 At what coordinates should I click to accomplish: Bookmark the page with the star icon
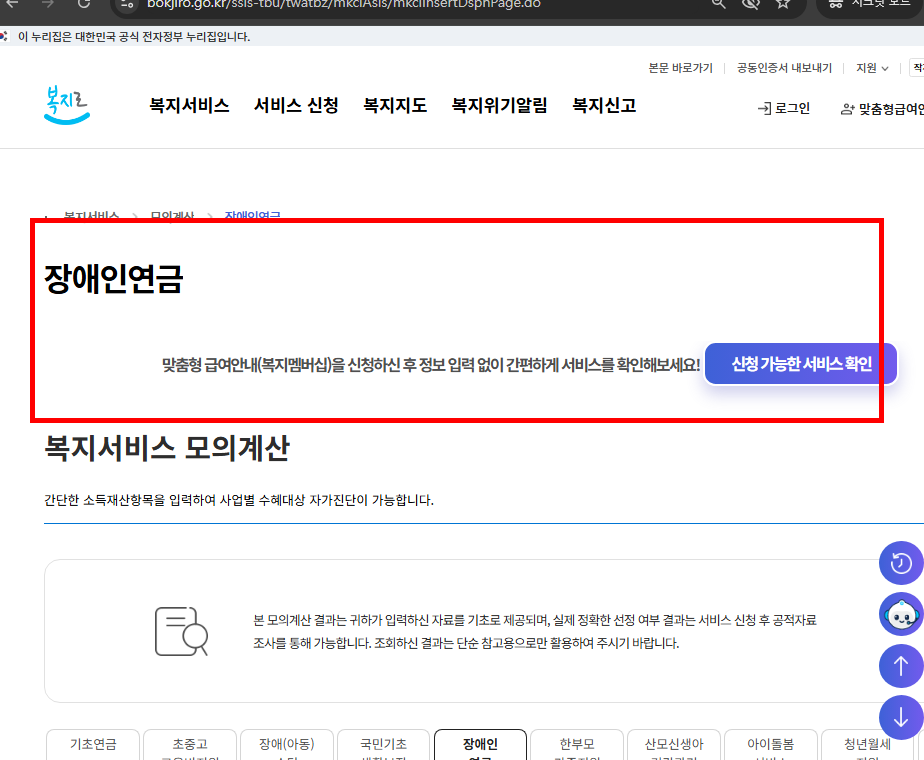pos(785,3)
